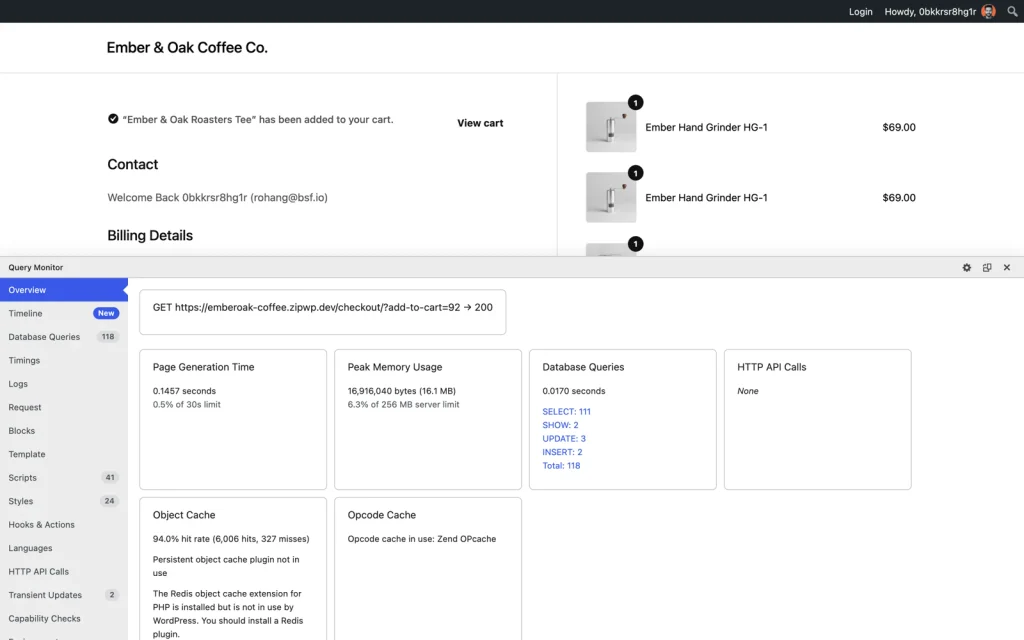Click the 0.1457 seconds value
Image resolution: width=1024 pixels, height=640 pixels.
184,391
